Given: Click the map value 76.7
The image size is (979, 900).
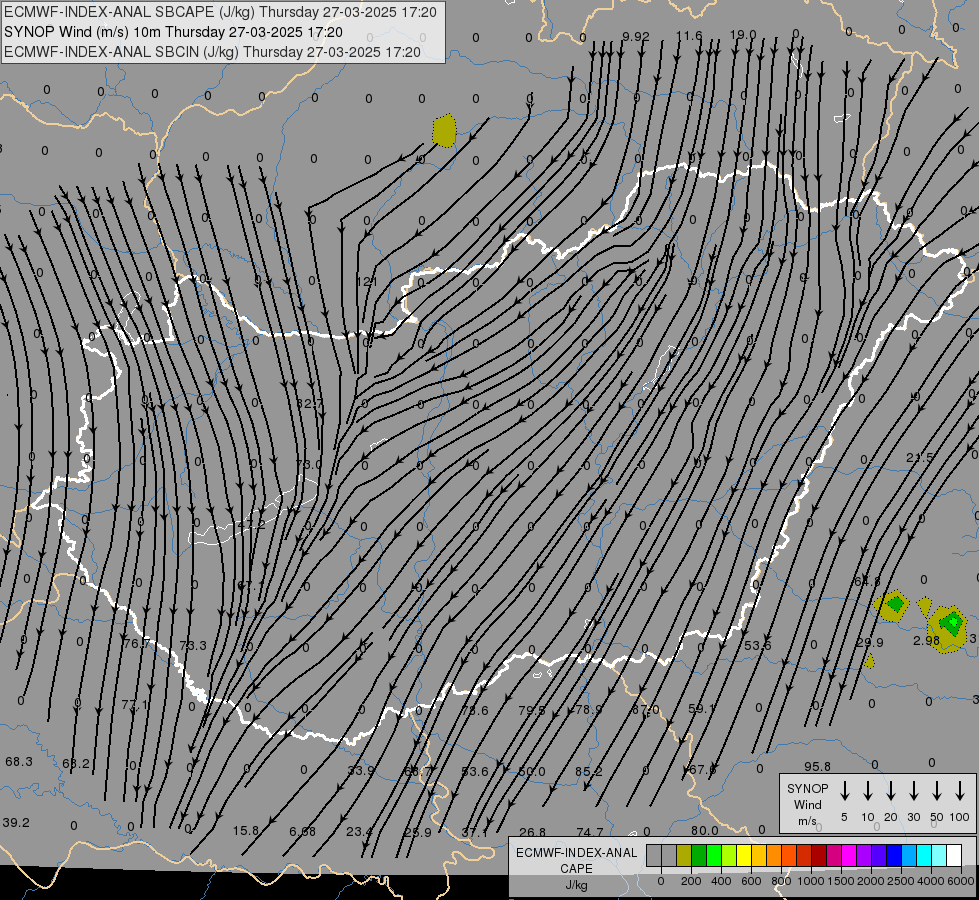Looking at the screenshot, I should [x=137, y=644].
